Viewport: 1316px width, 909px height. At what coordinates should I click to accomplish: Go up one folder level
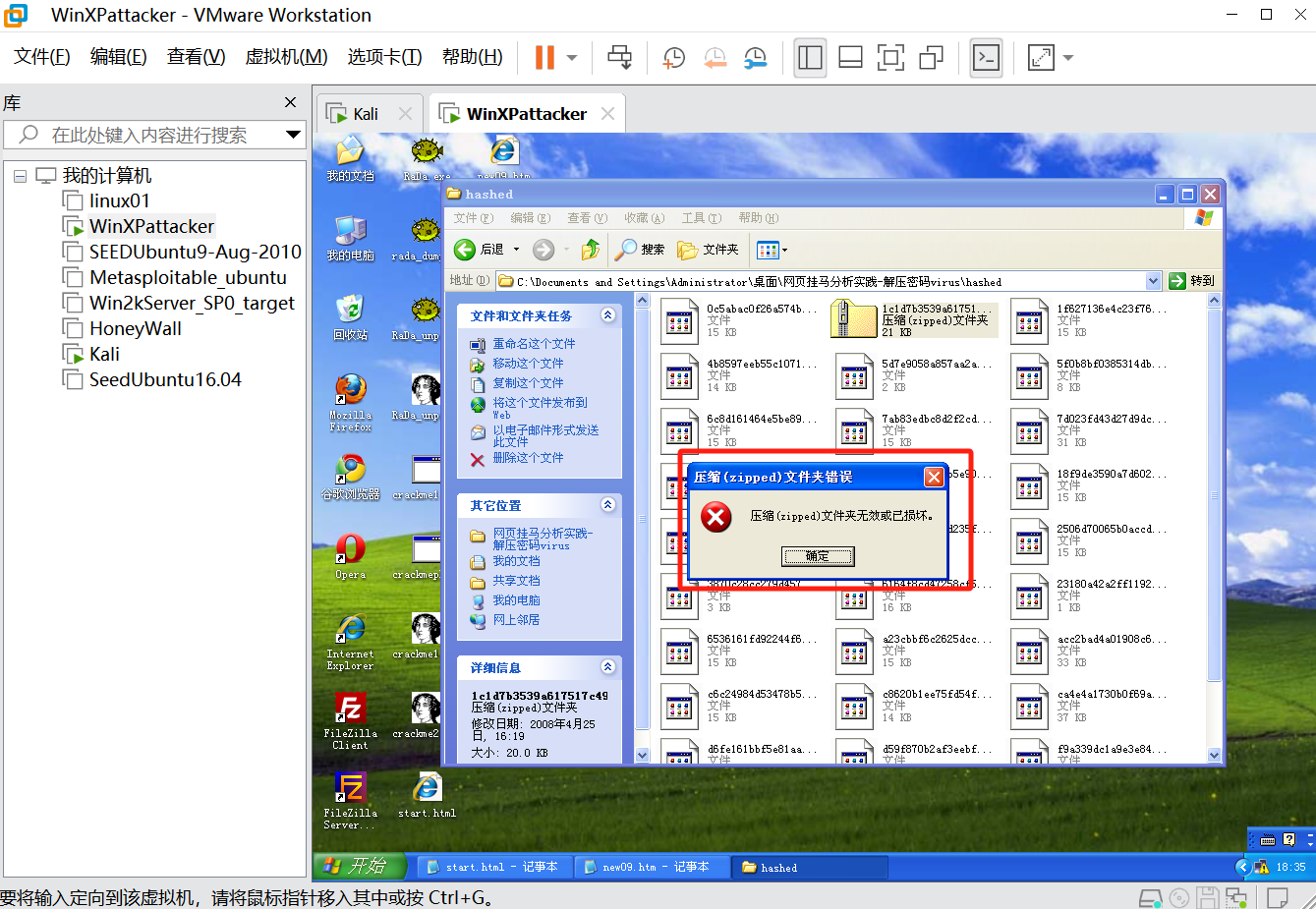pos(590,250)
